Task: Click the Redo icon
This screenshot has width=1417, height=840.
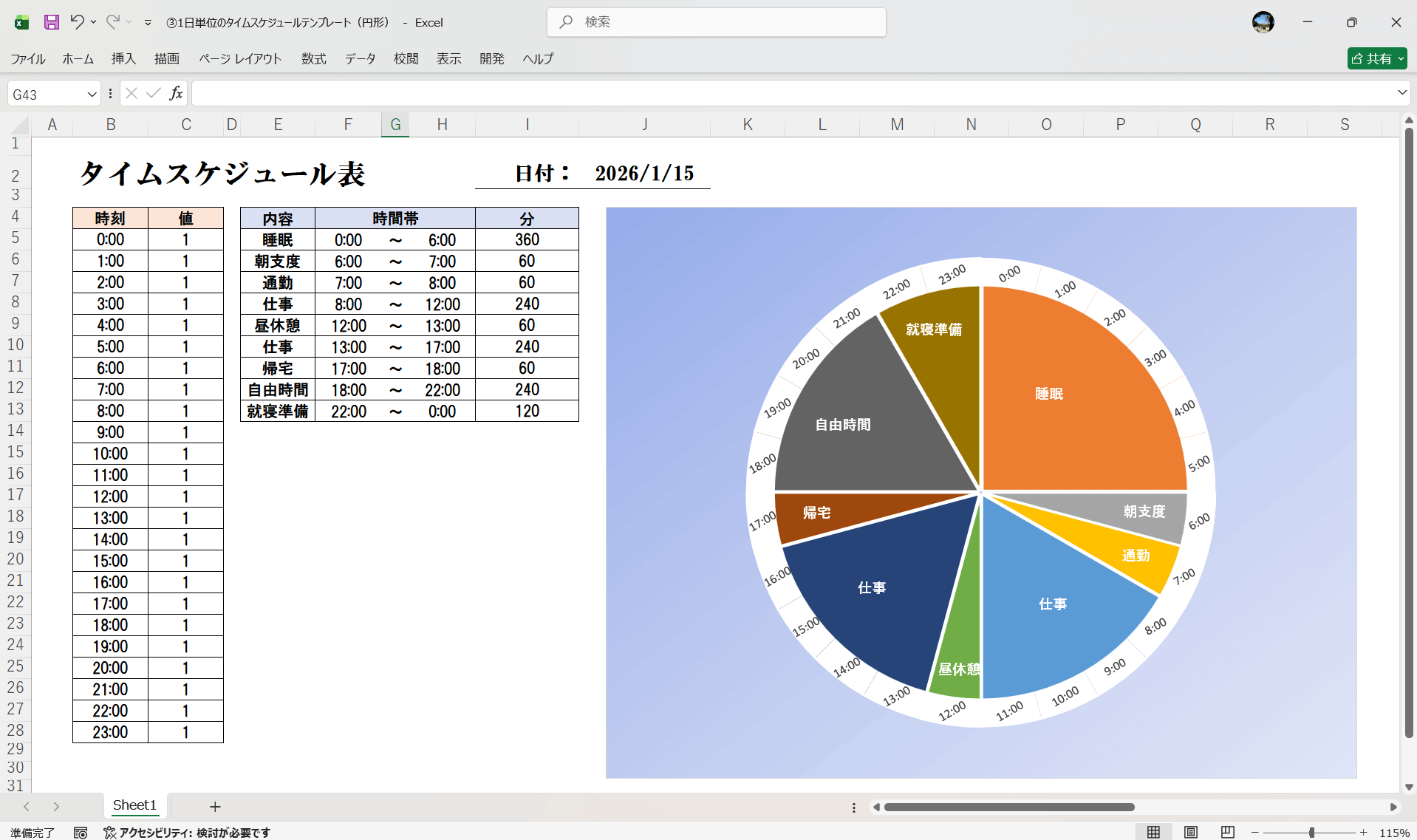Action: click(112, 22)
